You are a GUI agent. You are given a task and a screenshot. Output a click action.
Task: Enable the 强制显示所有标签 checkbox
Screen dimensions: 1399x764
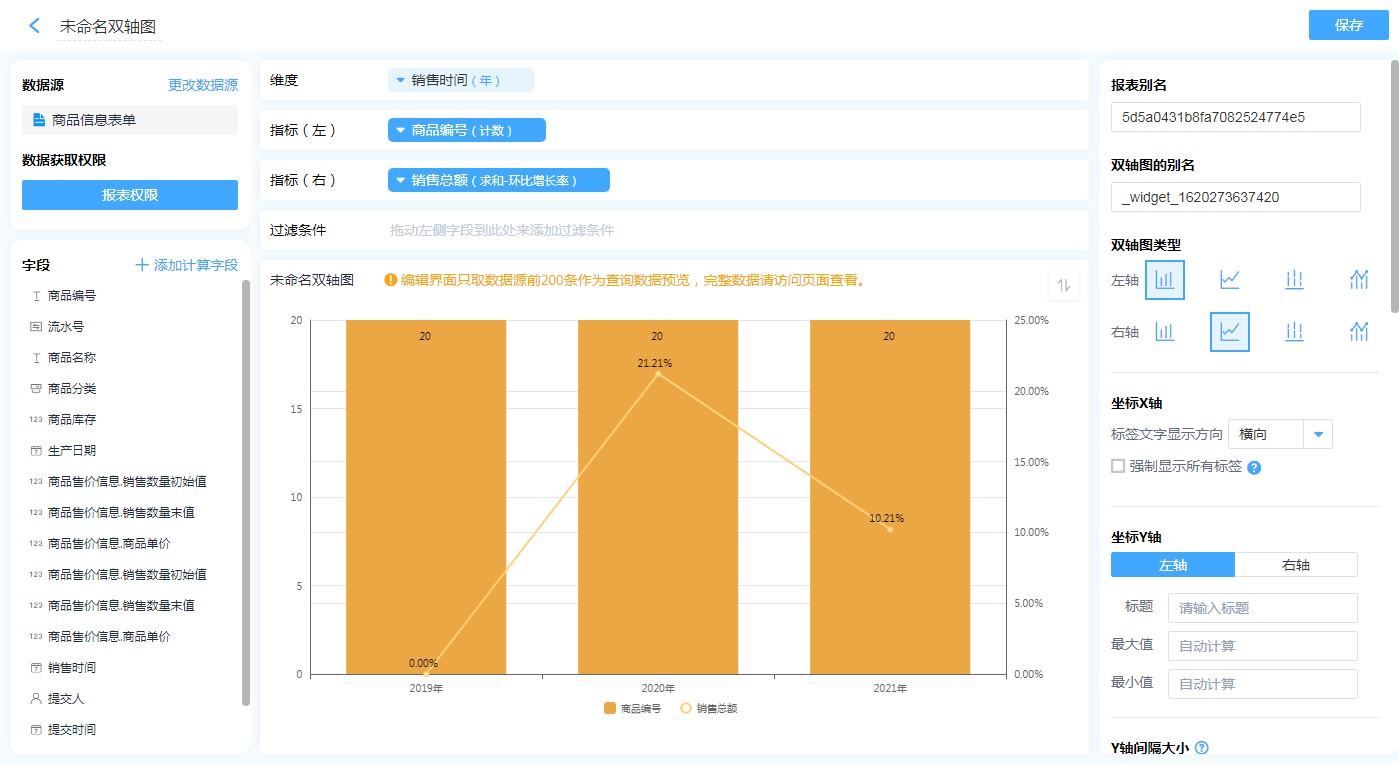(x=1118, y=466)
